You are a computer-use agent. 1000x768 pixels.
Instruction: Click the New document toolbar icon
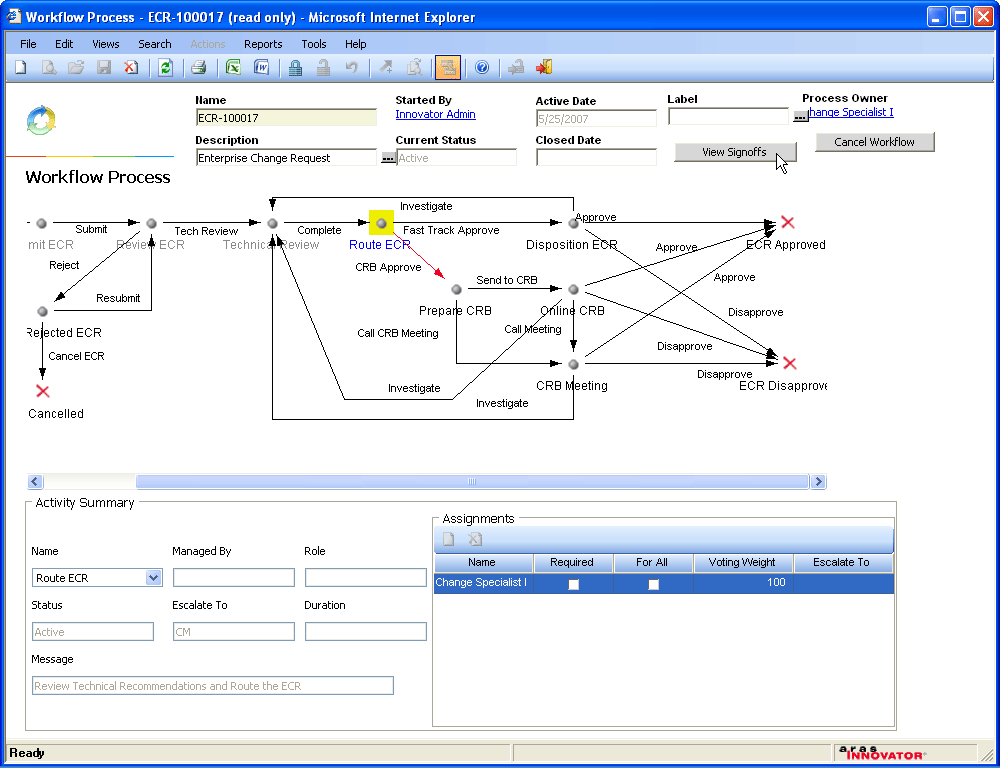[20, 68]
